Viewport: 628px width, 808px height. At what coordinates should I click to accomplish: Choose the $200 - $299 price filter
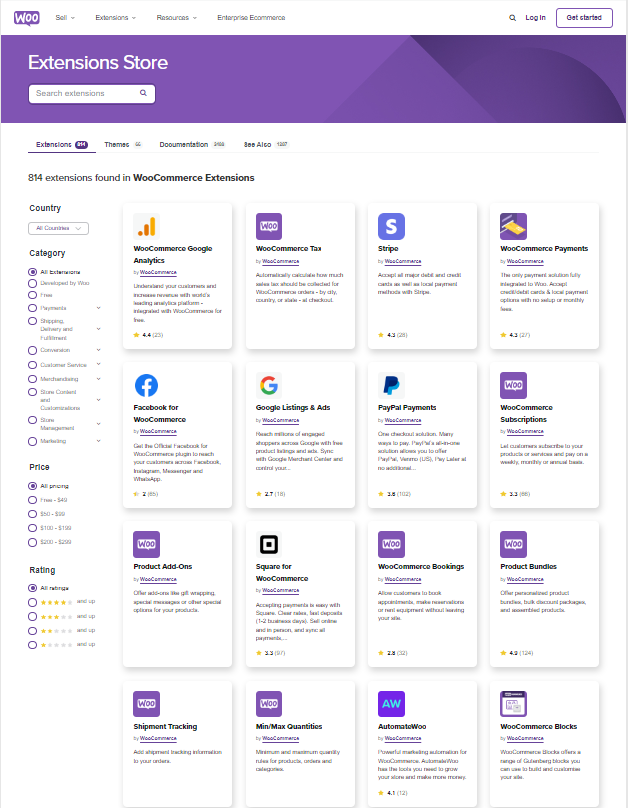point(32,542)
